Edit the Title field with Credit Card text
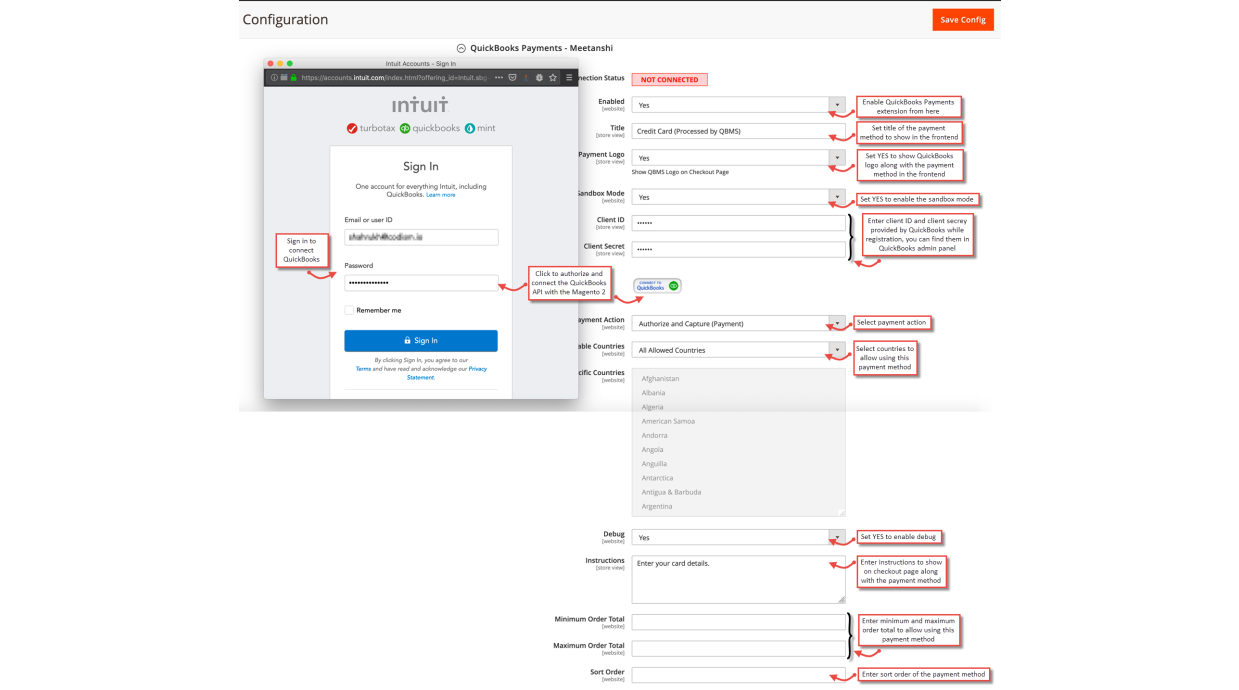 [x=739, y=131]
